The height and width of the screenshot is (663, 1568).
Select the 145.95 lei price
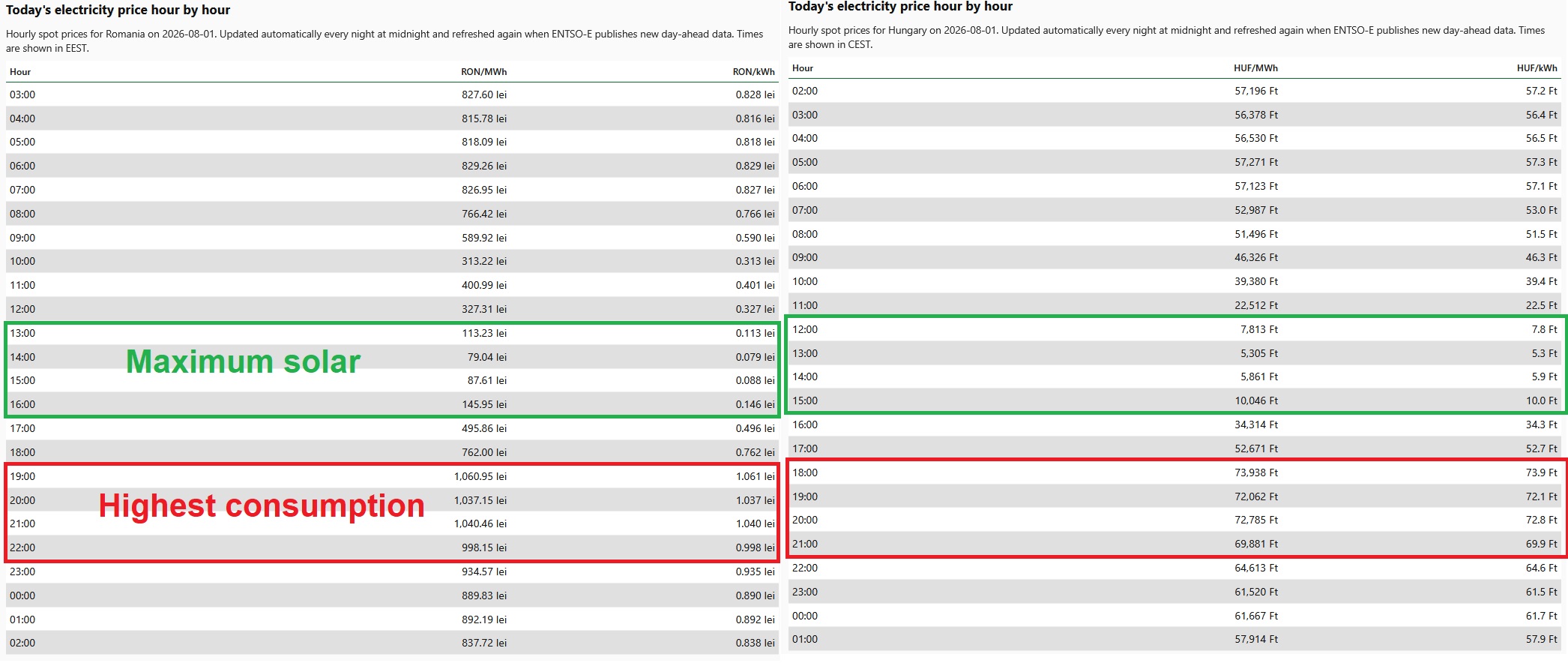pyautogui.click(x=484, y=404)
